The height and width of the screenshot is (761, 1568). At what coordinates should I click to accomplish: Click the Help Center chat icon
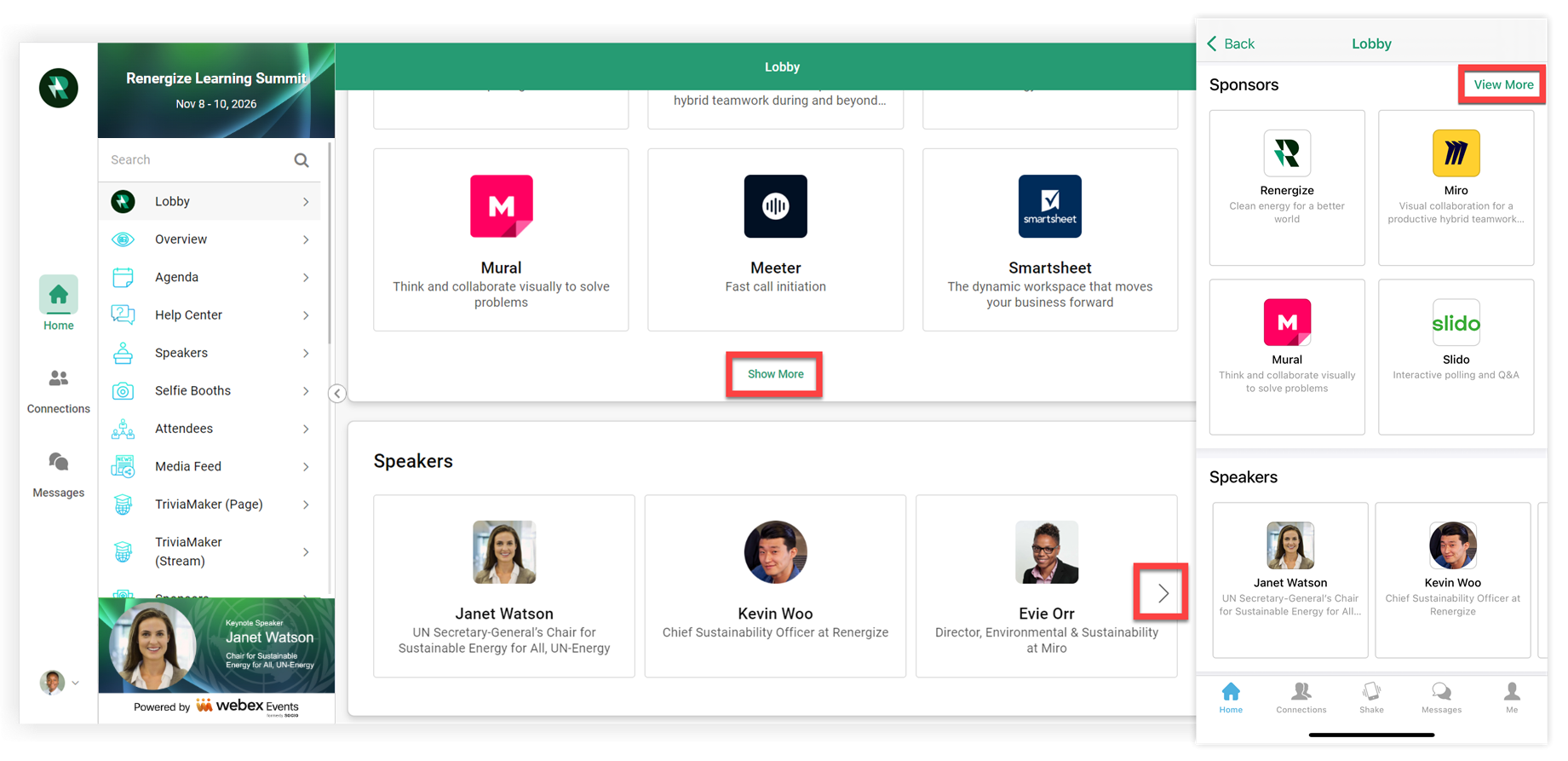point(123,314)
